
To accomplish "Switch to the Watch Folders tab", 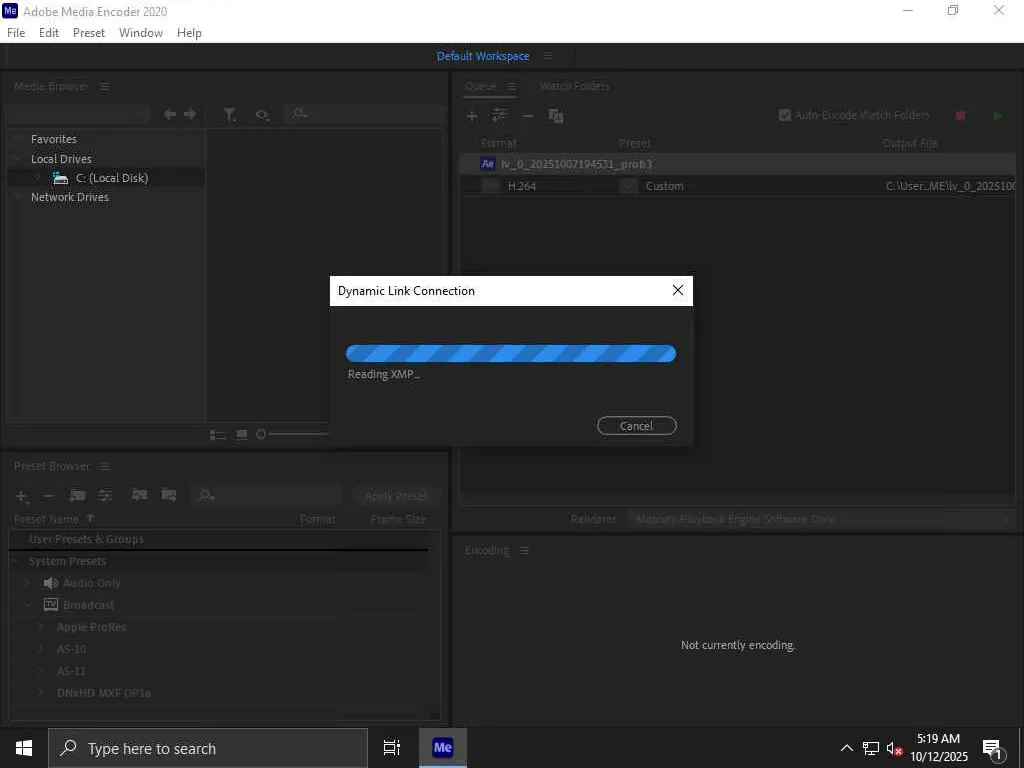I will [575, 86].
